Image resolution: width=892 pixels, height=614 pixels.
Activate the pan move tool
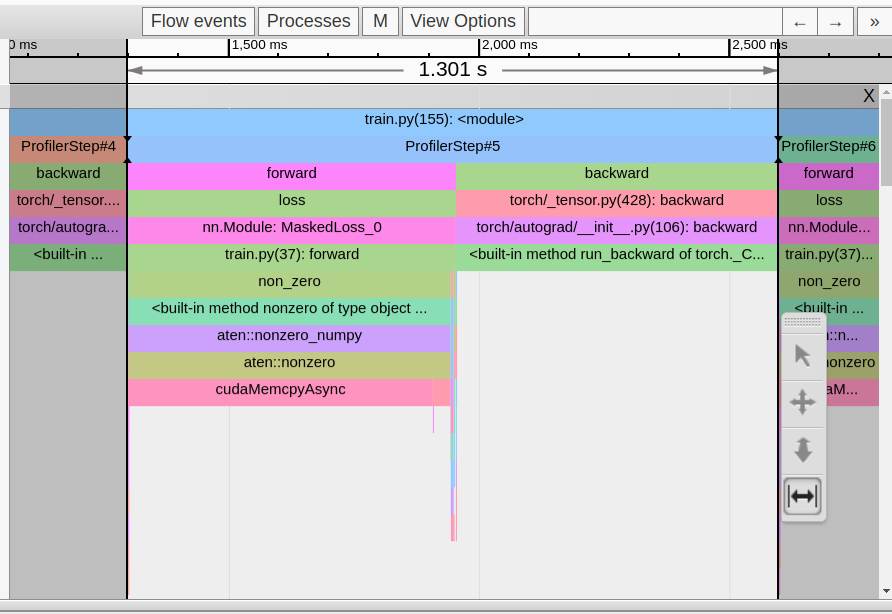pyautogui.click(x=803, y=403)
